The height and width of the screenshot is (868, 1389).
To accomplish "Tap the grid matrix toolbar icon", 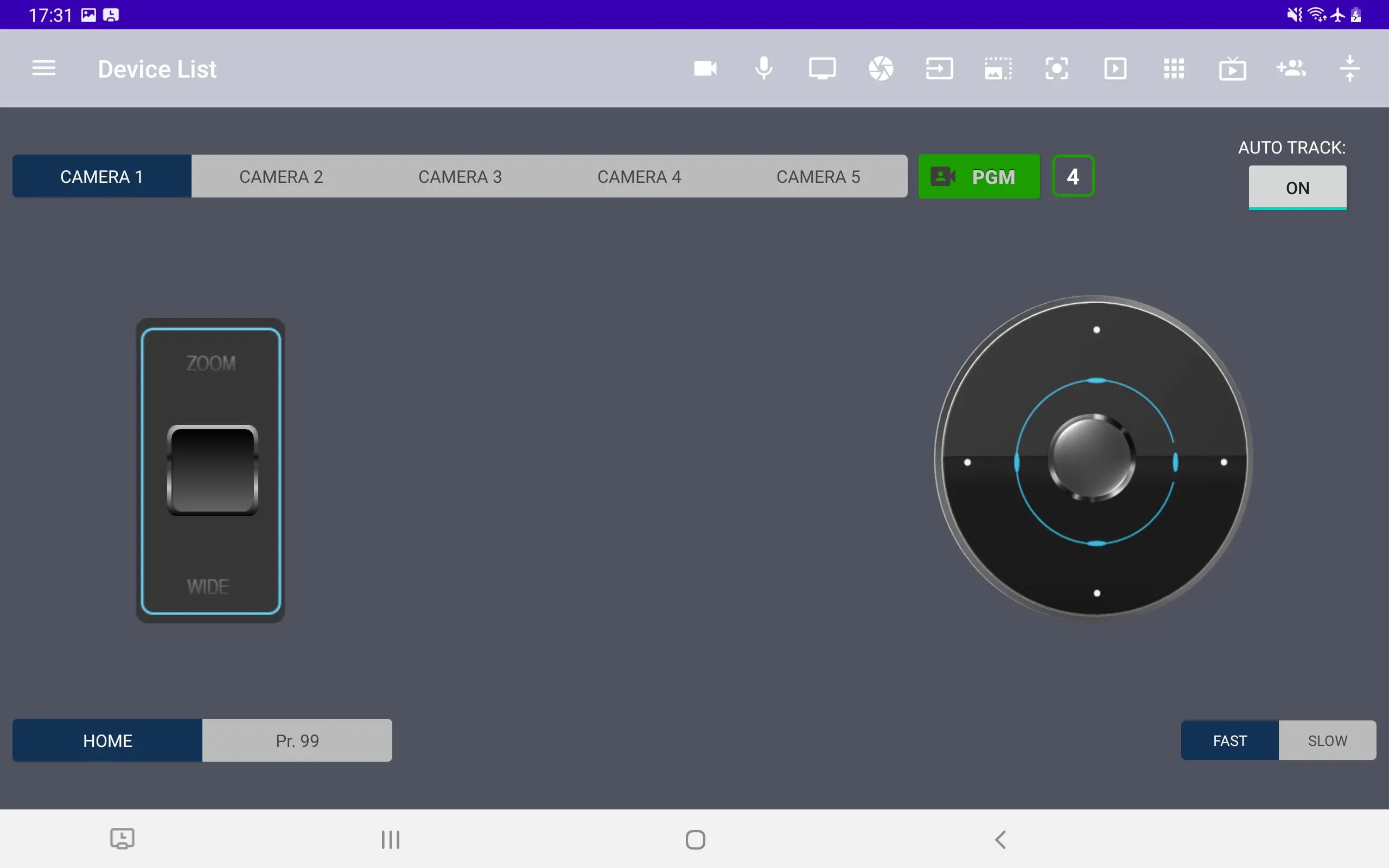I will point(1173,69).
